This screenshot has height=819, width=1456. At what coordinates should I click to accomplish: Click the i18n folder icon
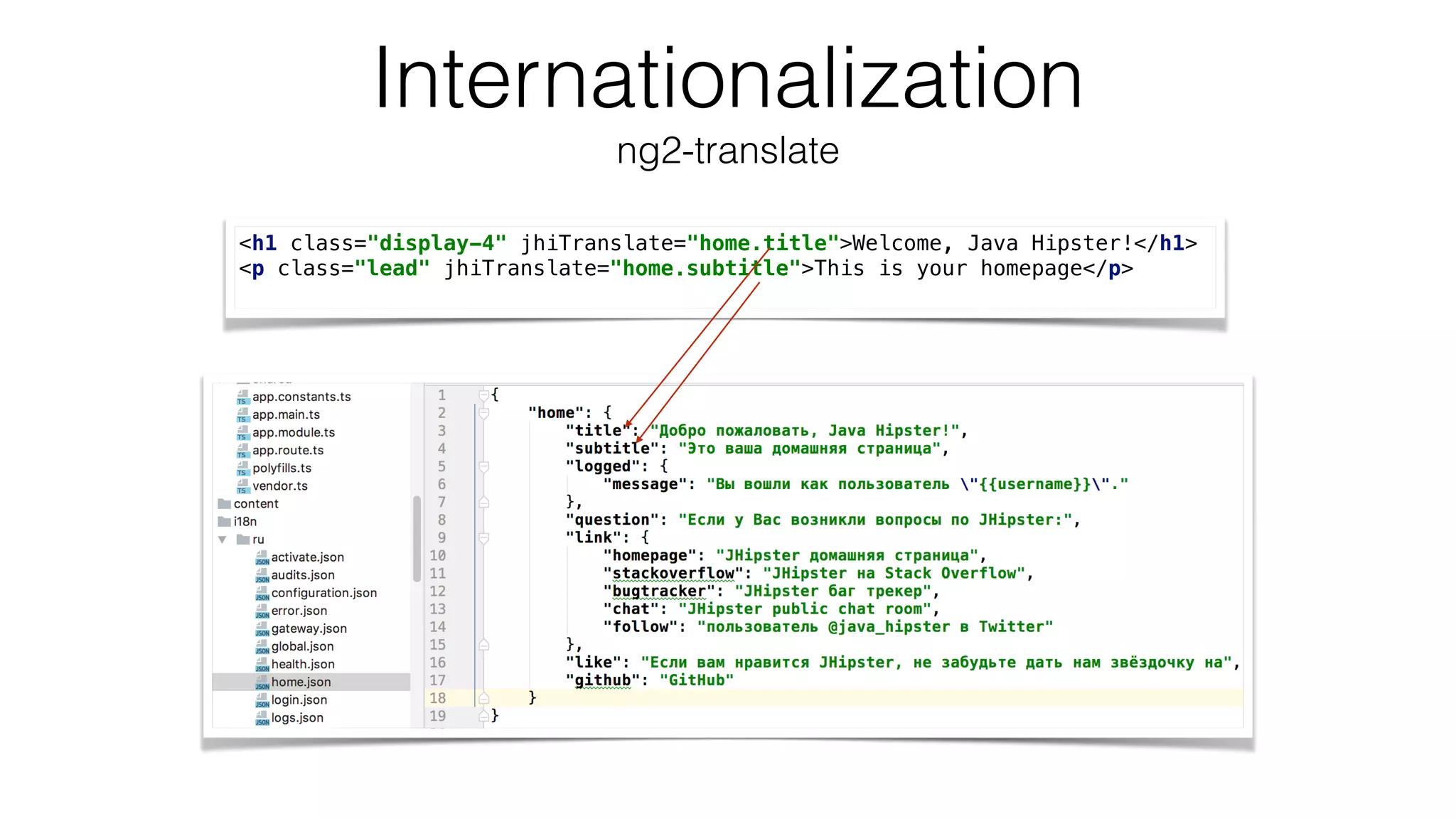click(x=224, y=522)
